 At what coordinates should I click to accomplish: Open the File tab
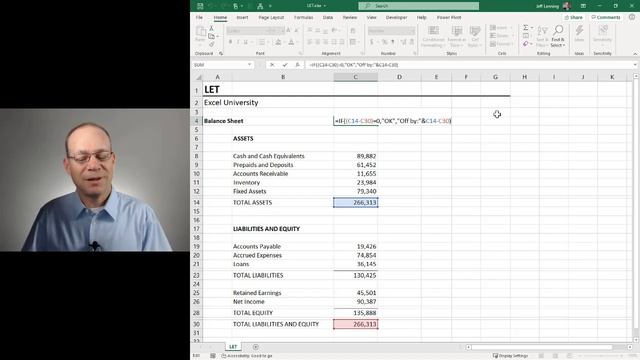coord(199,18)
